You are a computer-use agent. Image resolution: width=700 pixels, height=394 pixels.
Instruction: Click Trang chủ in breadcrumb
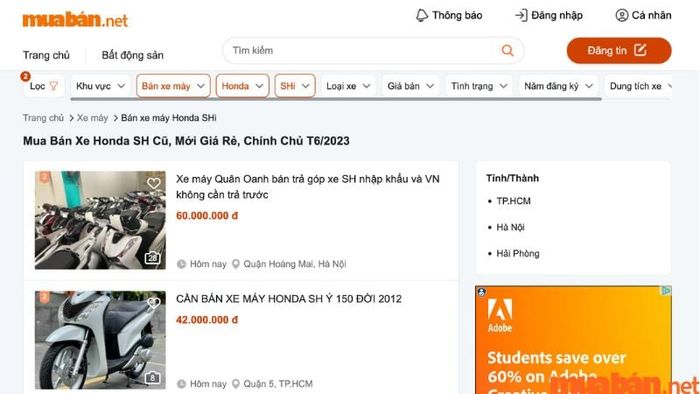tap(43, 118)
